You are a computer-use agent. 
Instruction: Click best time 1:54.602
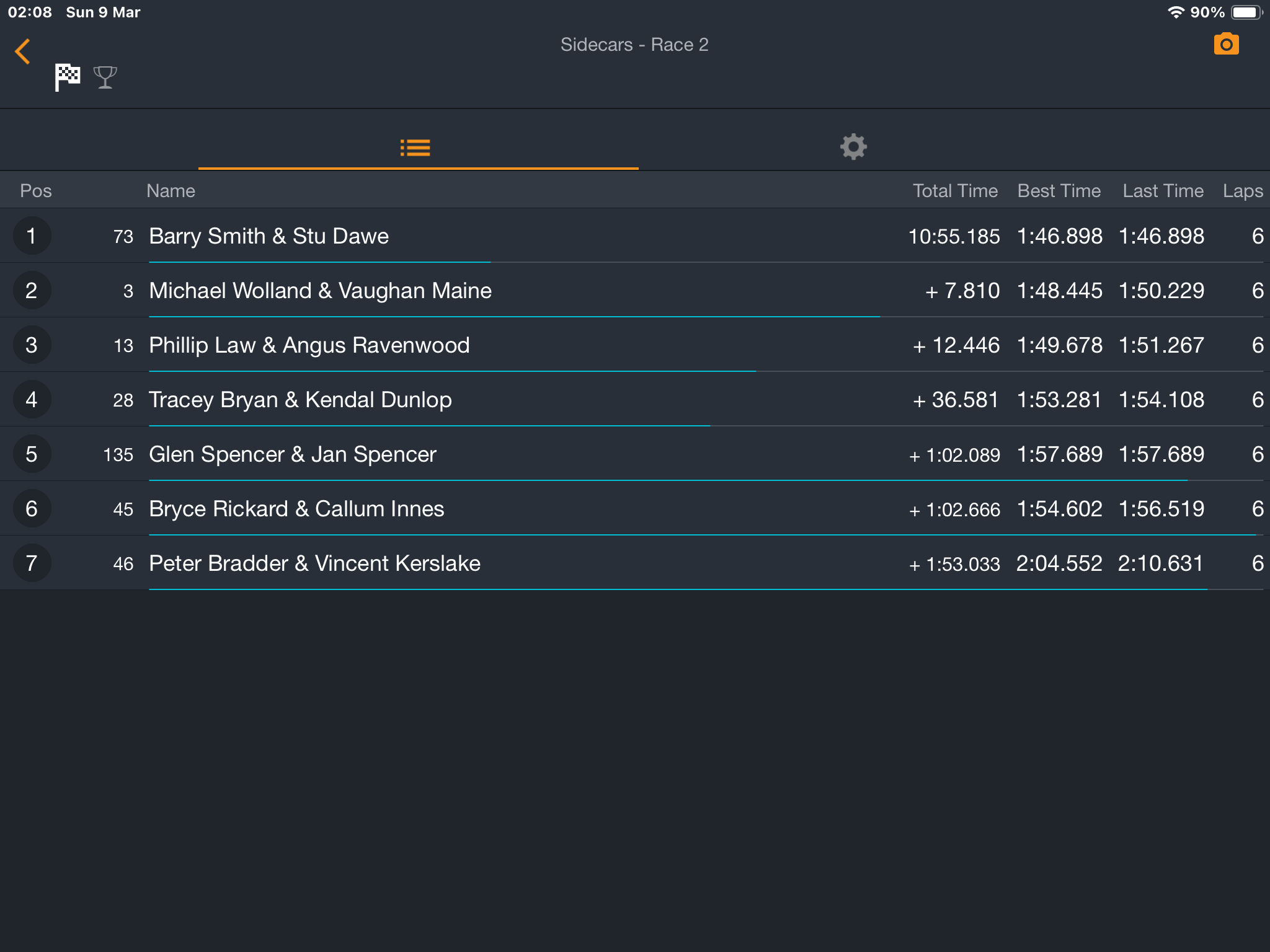[1060, 509]
